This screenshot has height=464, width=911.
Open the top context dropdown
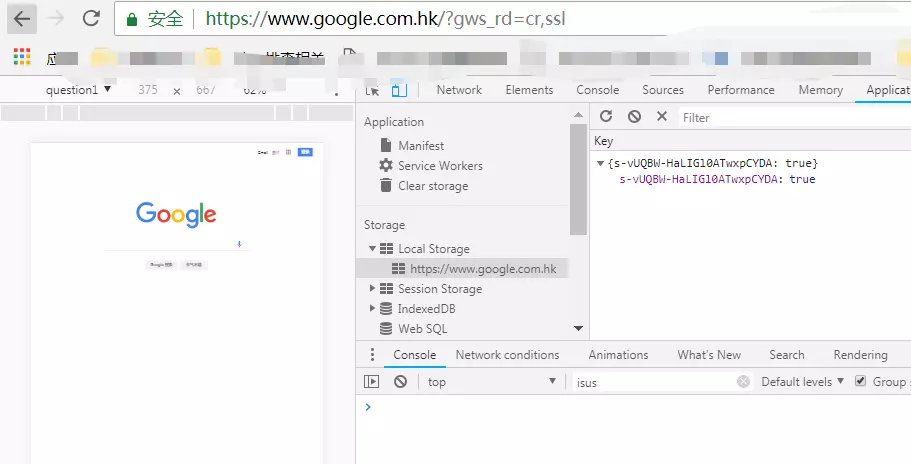[492, 382]
